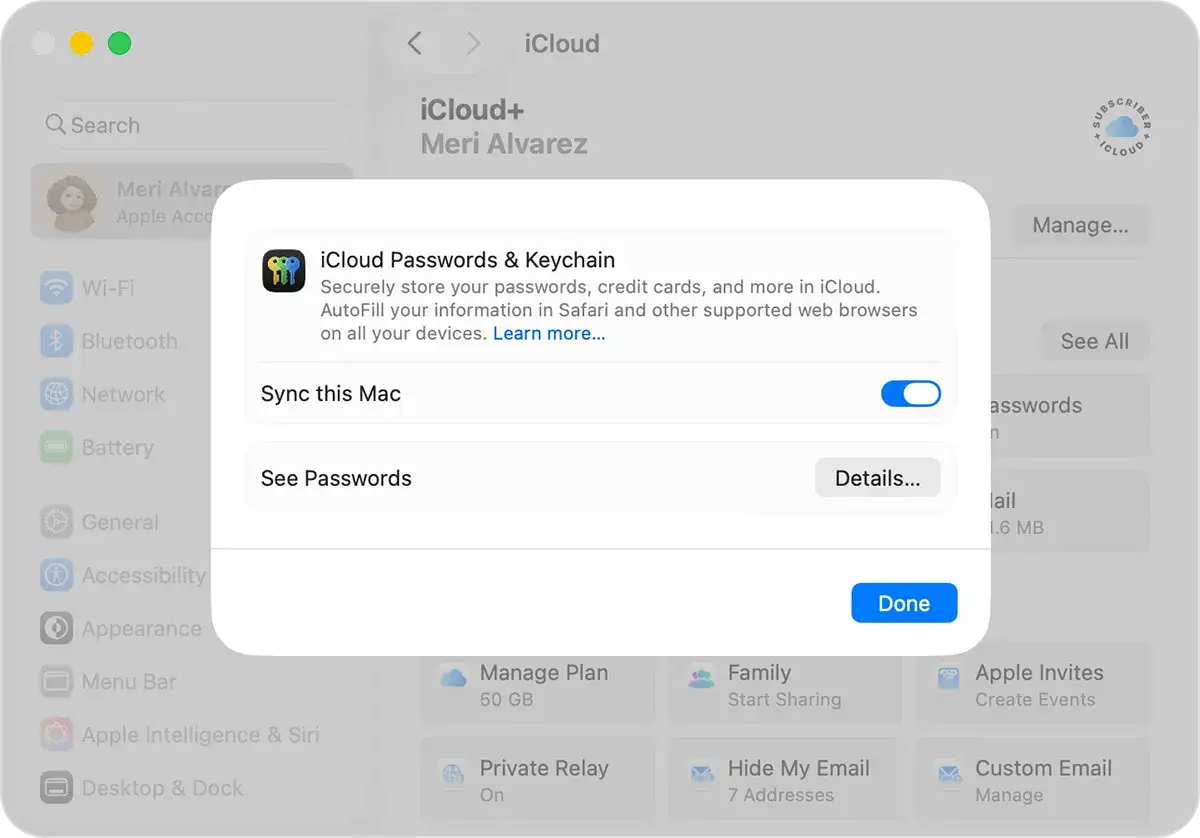Viewport: 1200px width, 838px height.
Task: Open the Private Relay tile
Action: [538, 781]
